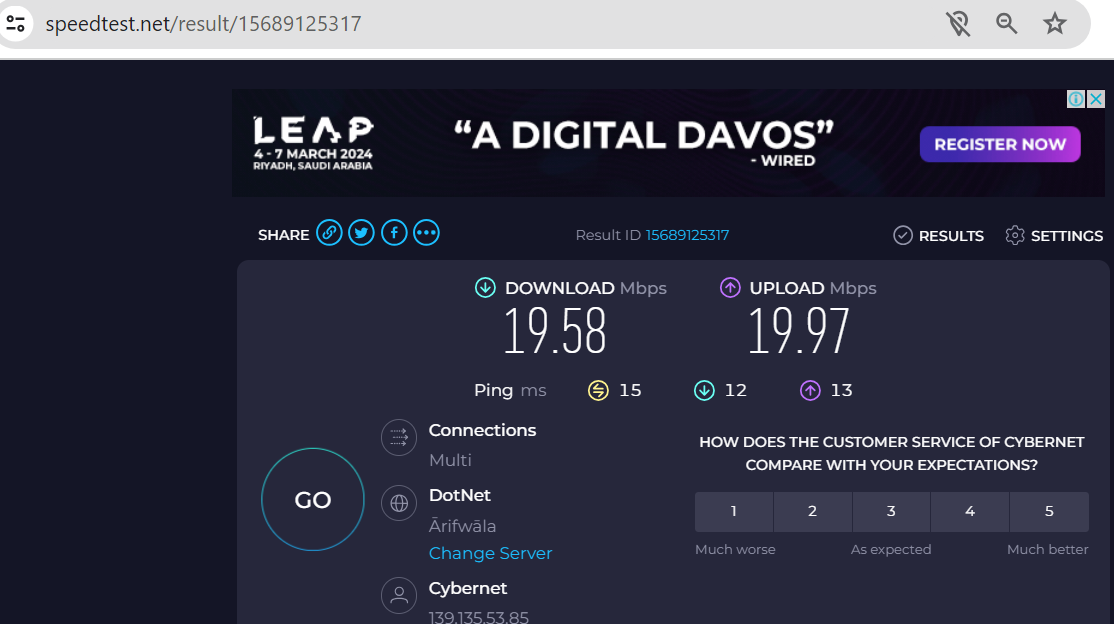Click the REGISTER NOW ad button
This screenshot has width=1114, height=624.
(1000, 144)
